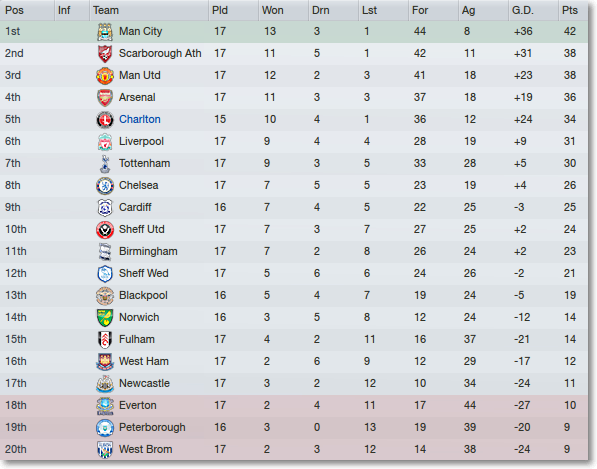Viewport: 597px width, 469px height.
Task: Click the Tottenham cockerel crest
Action: 105,164
